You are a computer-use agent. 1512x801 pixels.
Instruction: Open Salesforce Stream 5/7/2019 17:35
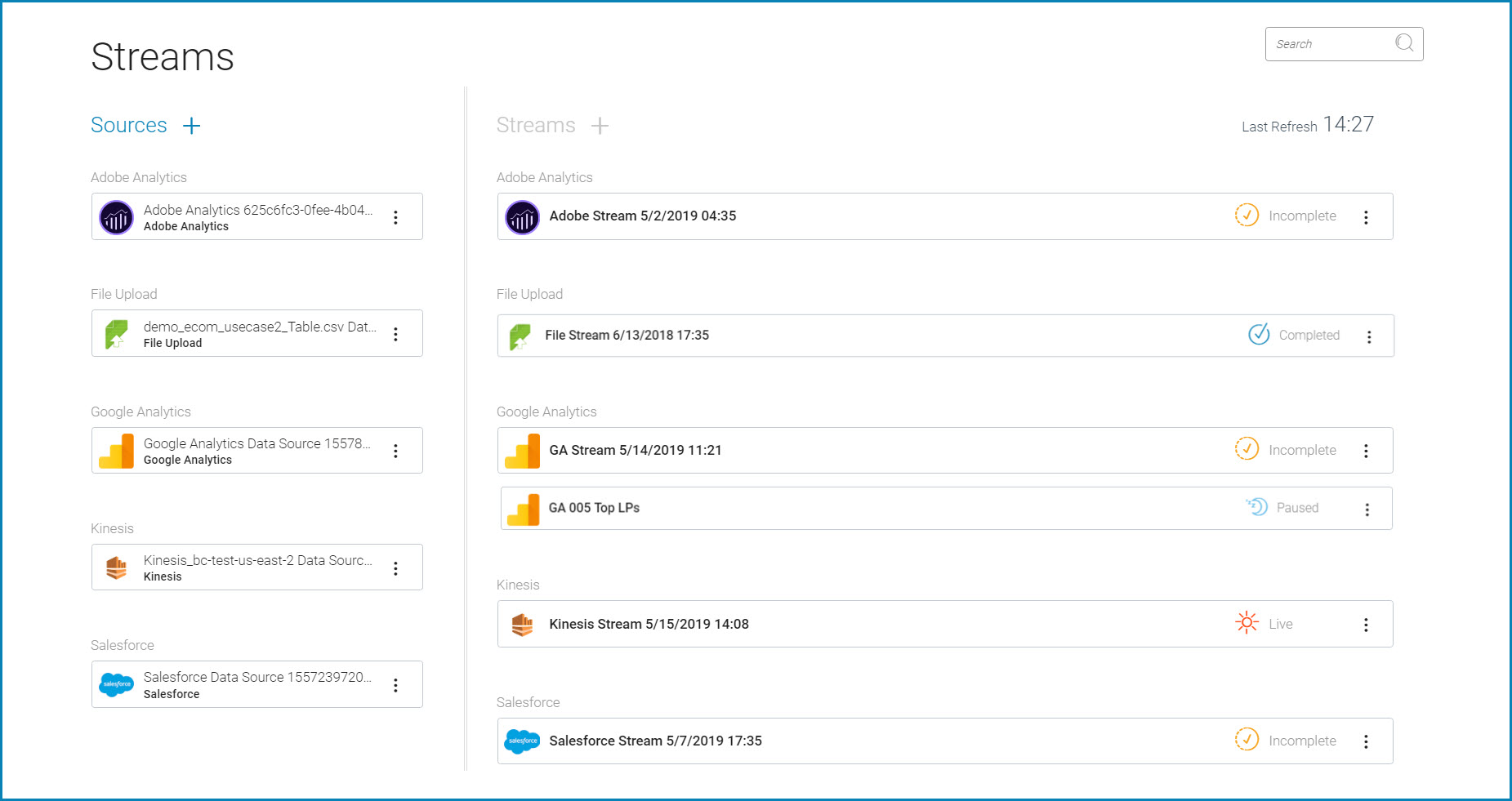[x=945, y=741]
